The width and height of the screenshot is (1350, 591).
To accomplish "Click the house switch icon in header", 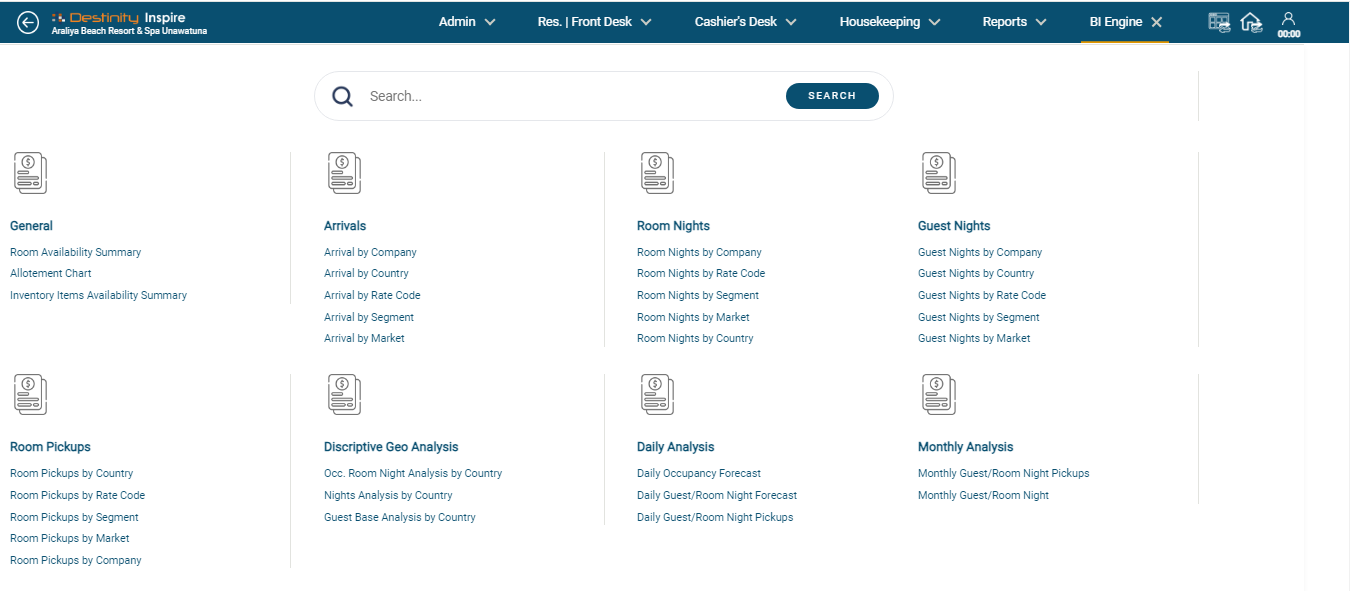I will pyautogui.click(x=1251, y=22).
